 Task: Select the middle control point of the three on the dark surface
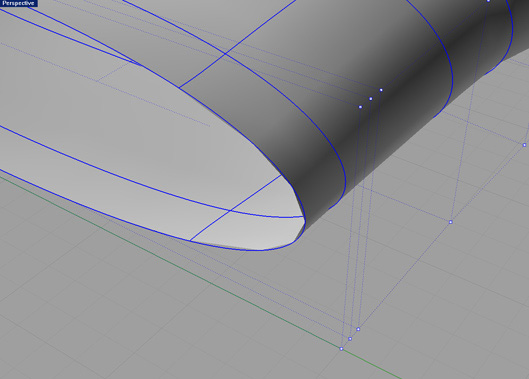tap(371, 99)
